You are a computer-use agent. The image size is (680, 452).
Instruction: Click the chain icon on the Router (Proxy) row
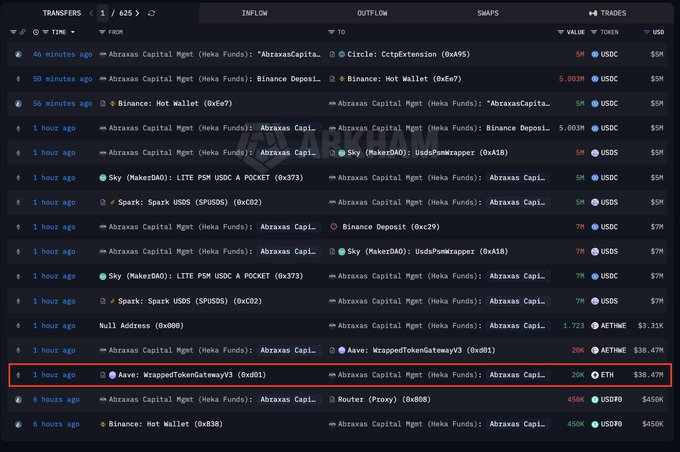(18, 400)
